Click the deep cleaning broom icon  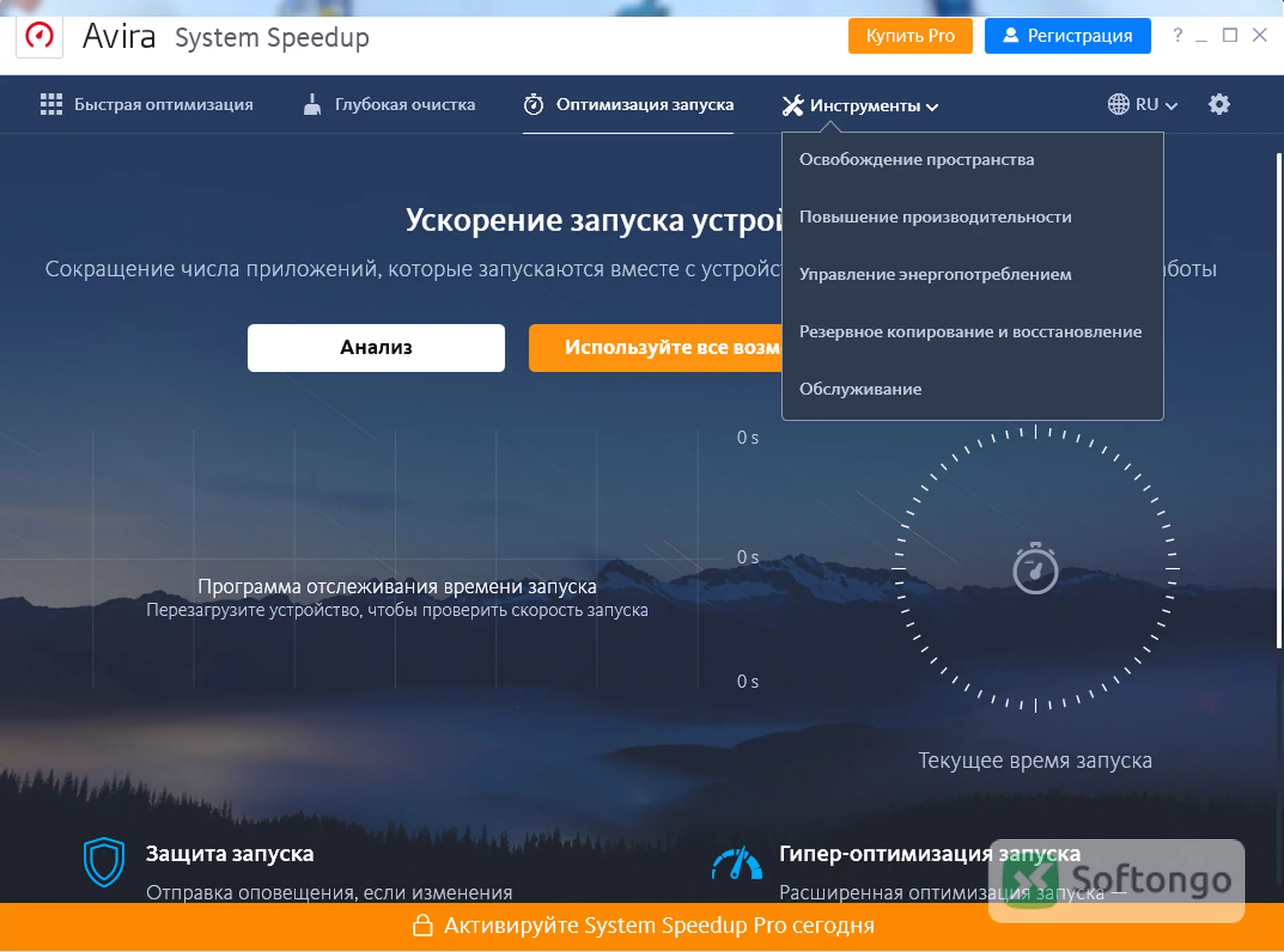pos(312,104)
